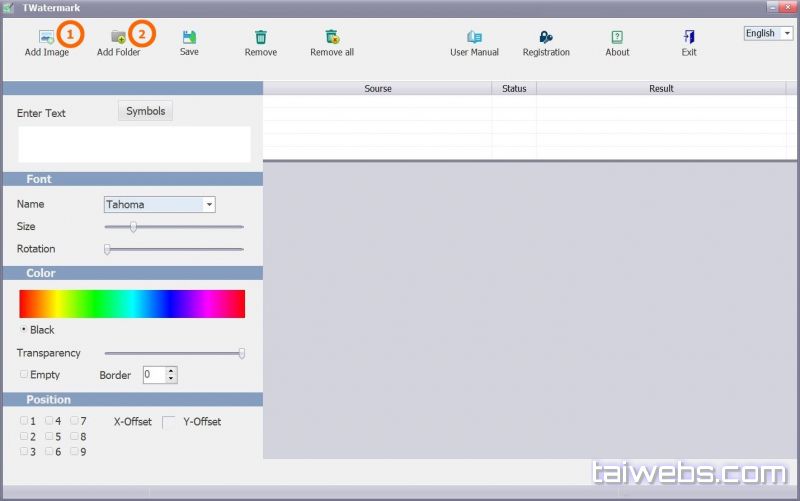Image resolution: width=800 pixels, height=501 pixels.
Task: Tick the position 9 checkbox
Action: 74,451
